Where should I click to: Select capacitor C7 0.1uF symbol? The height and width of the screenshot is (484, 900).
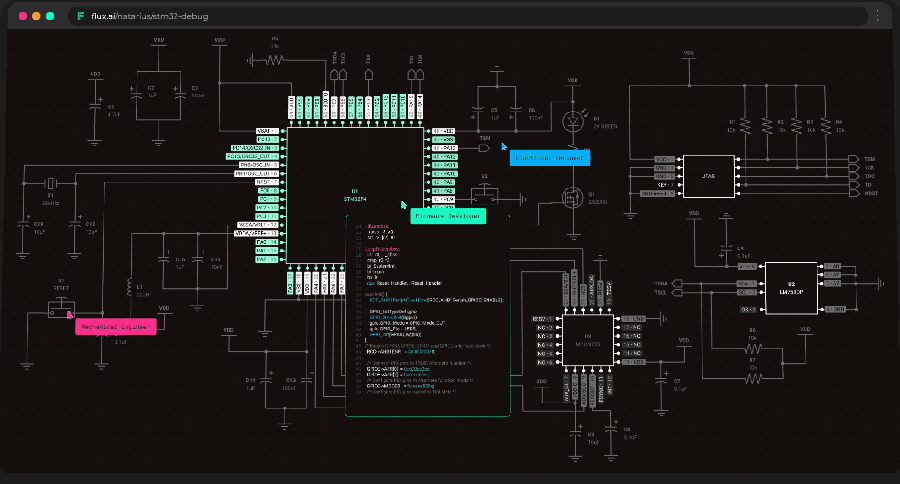[x=661, y=381]
